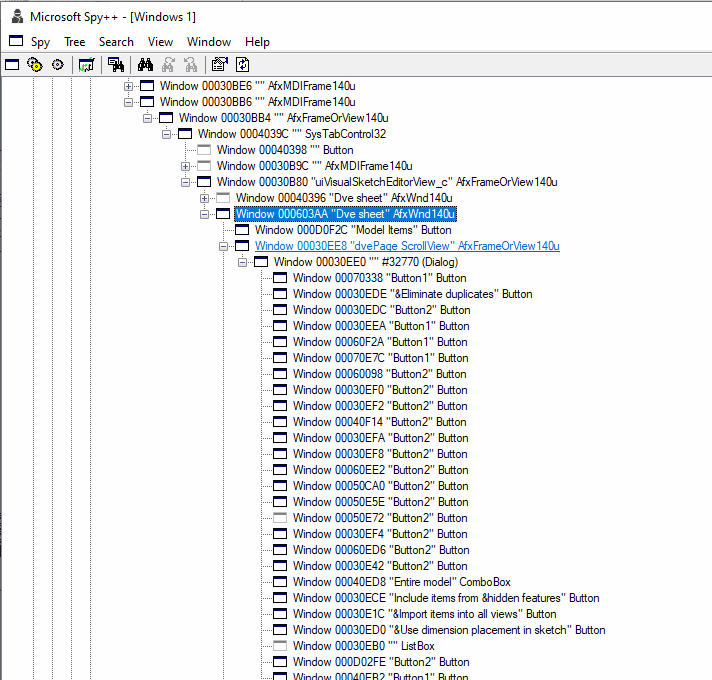Expand Window 00030B9C AfxMDIFrame140u node
Screen dimensions: 712x680
click(185, 166)
